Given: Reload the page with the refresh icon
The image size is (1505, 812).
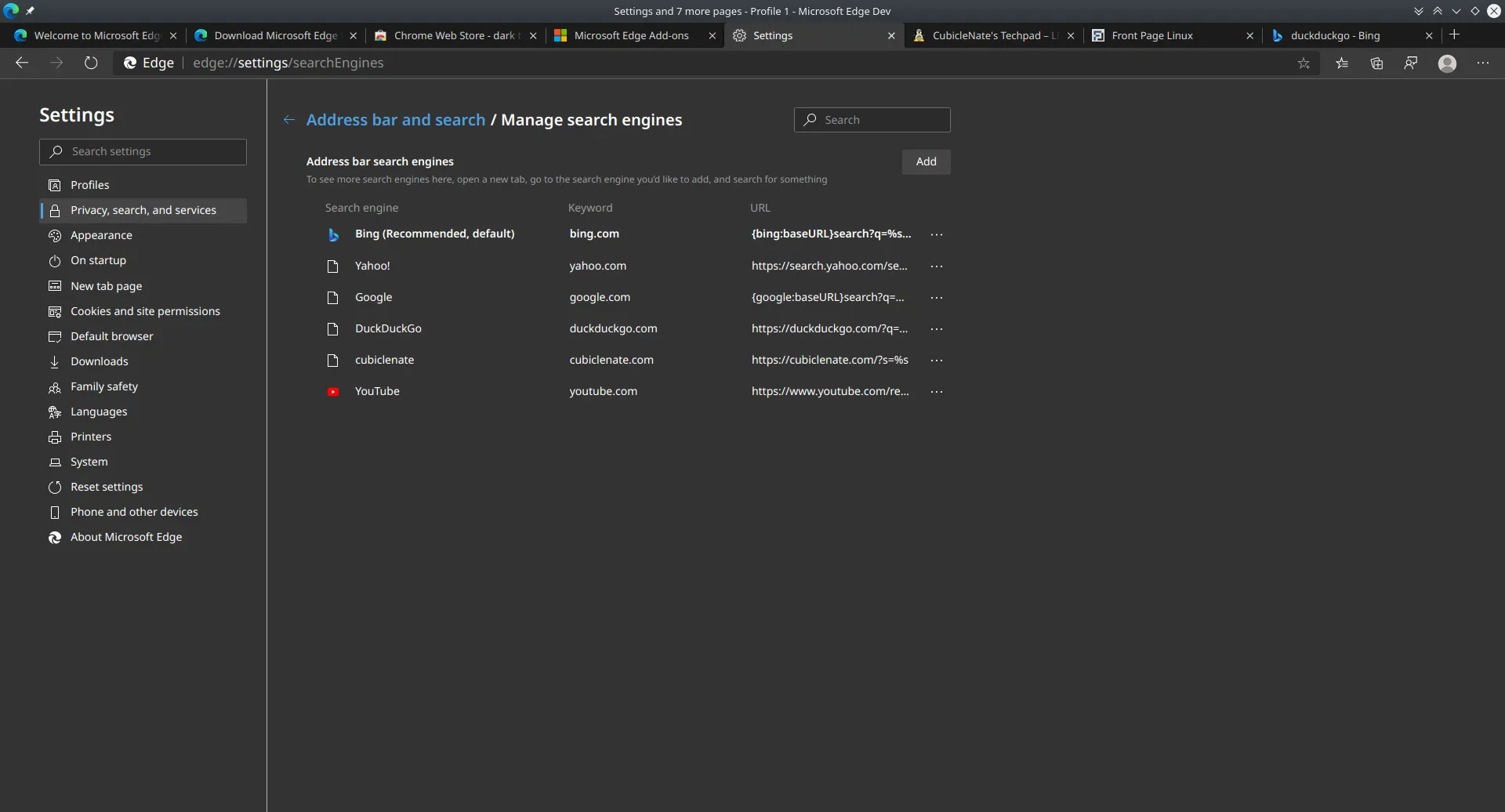Looking at the screenshot, I should coord(91,63).
